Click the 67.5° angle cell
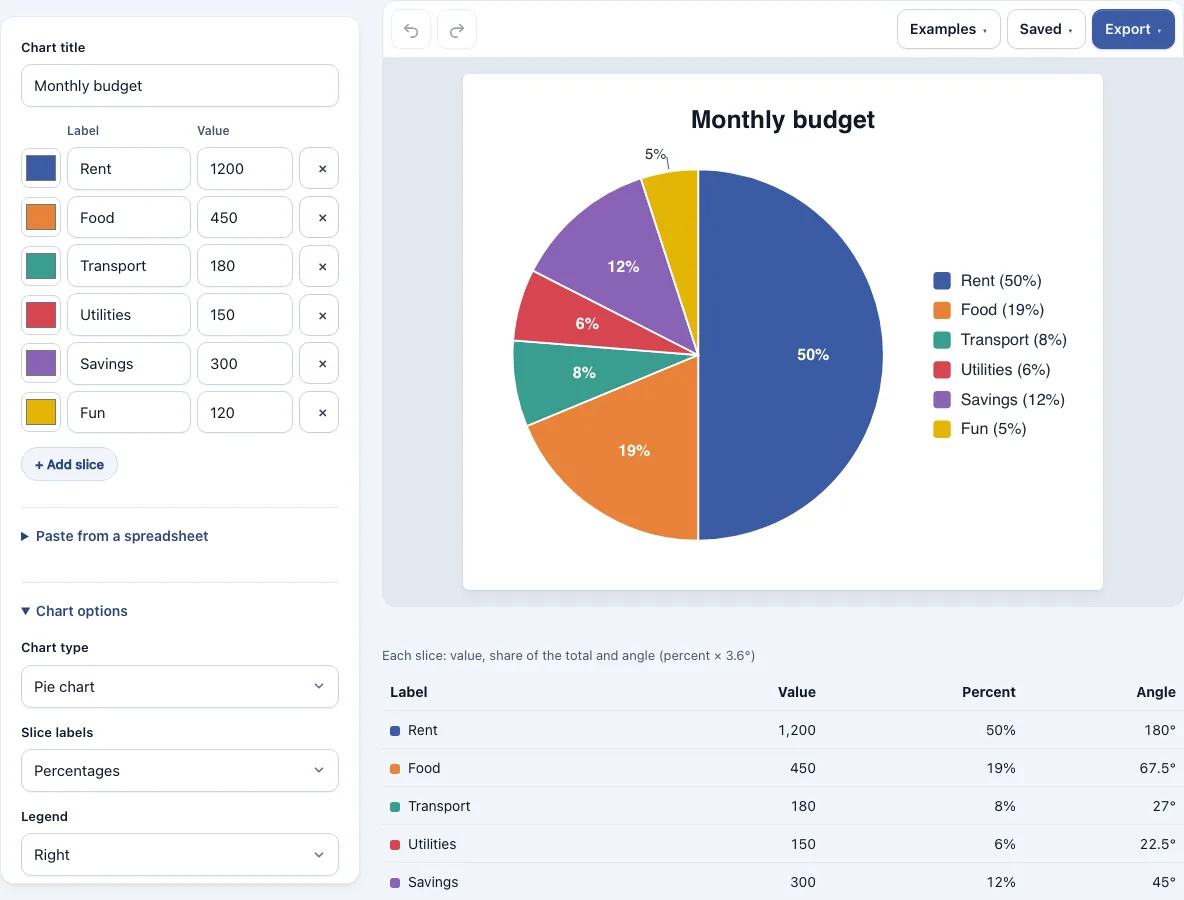1184x900 pixels. click(x=1157, y=768)
